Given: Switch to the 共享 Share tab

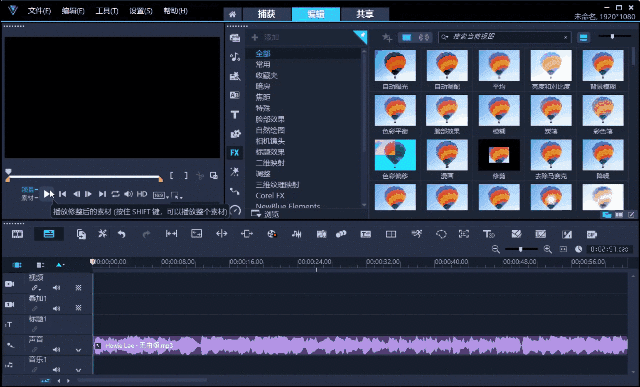Looking at the screenshot, I should click(365, 14).
